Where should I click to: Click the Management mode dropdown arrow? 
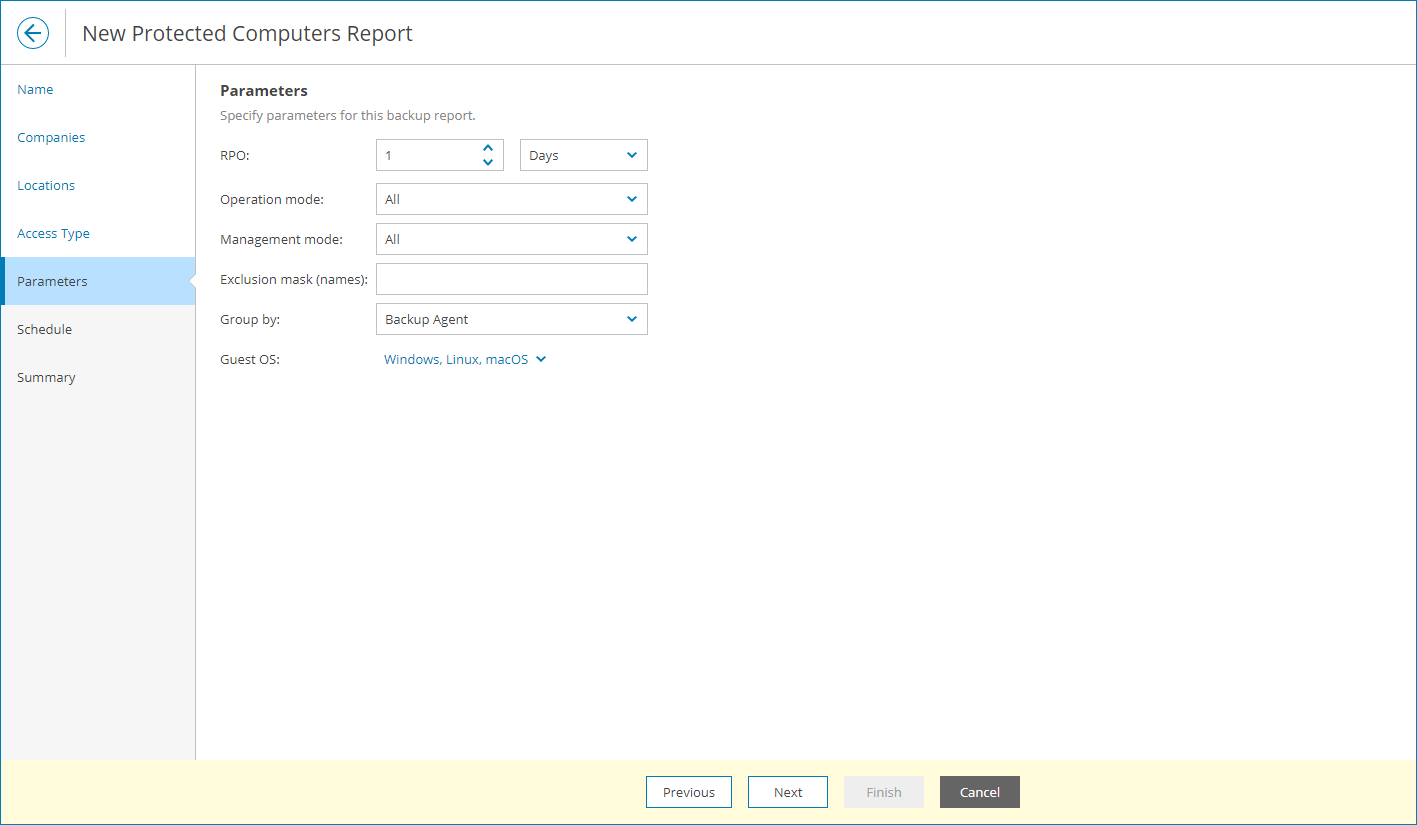[x=631, y=239]
